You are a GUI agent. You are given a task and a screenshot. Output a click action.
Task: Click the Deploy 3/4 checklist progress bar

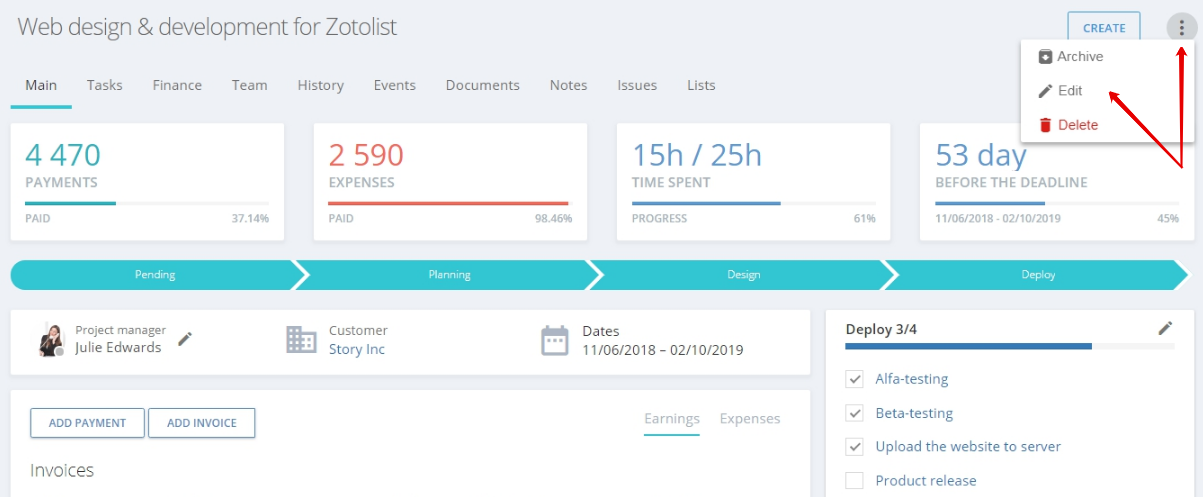(x=1010, y=347)
